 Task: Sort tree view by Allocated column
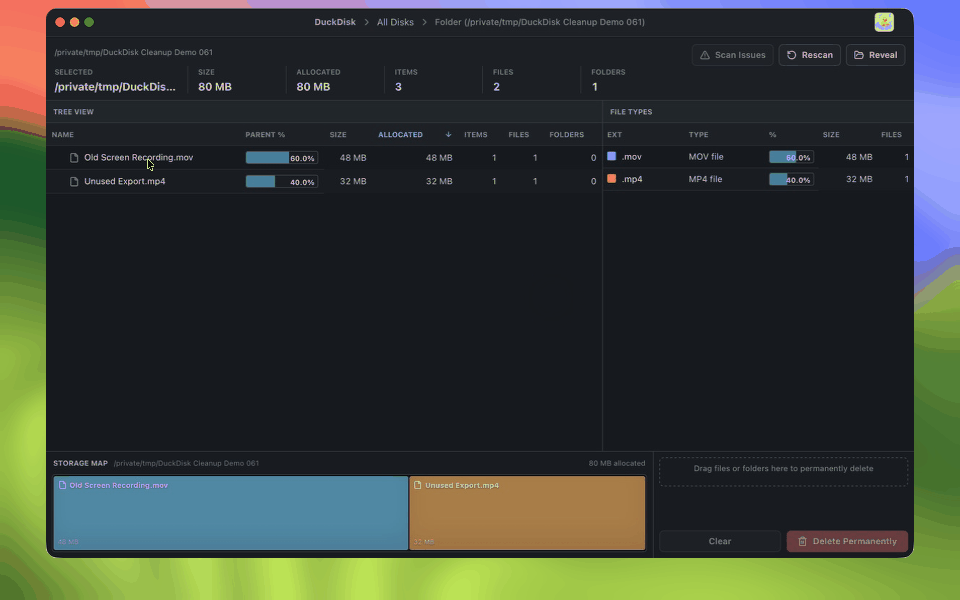pyautogui.click(x=400, y=135)
